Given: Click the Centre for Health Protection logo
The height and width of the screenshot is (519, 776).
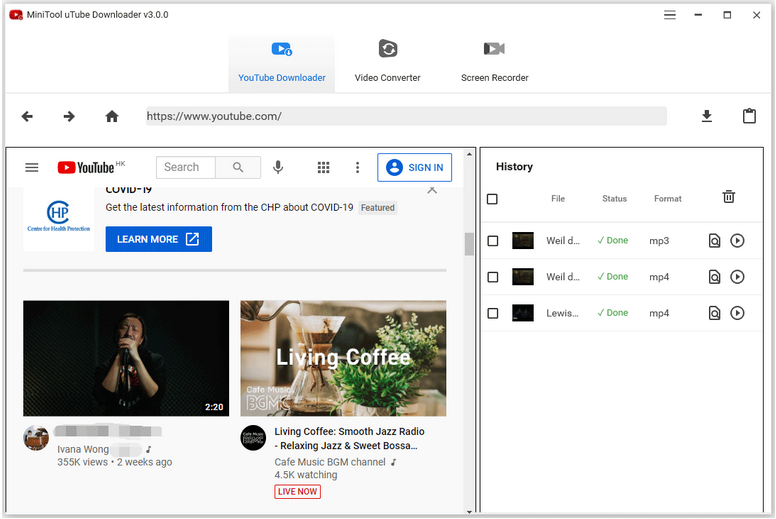Looking at the screenshot, I should pyautogui.click(x=59, y=216).
